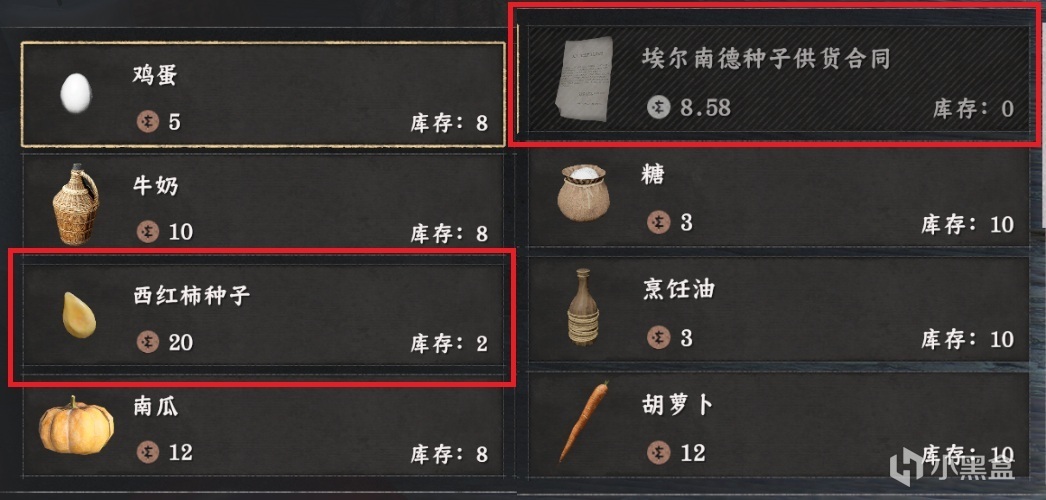The image size is (1046, 500).
Task: Select the 鸡蛋 item name
Action: 155,75
